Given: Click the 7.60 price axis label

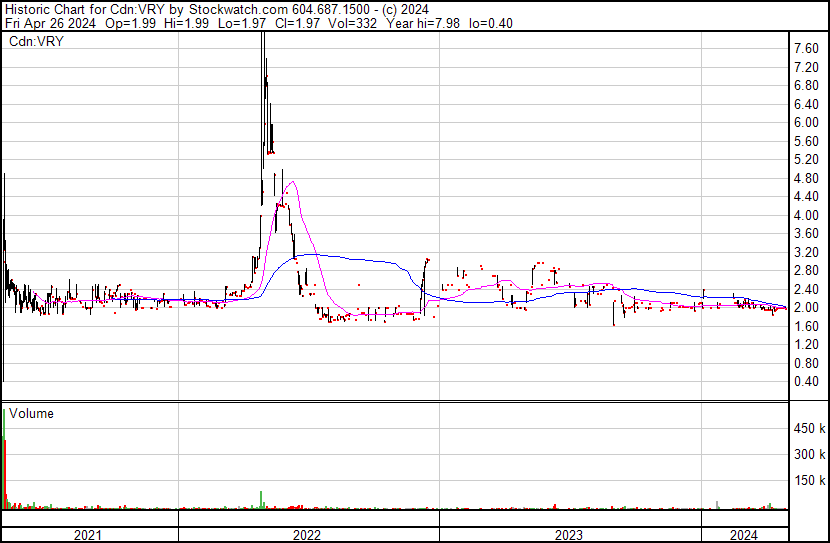Looking at the screenshot, I should (806, 49).
